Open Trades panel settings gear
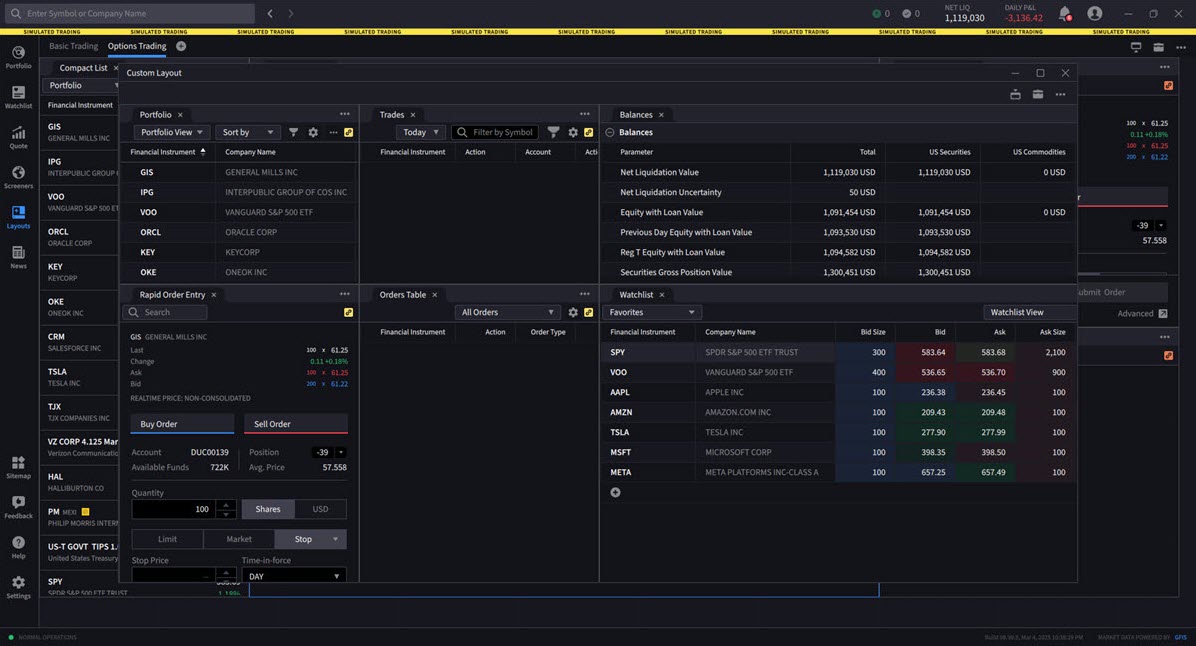This screenshot has height=646, width=1196. 573,132
